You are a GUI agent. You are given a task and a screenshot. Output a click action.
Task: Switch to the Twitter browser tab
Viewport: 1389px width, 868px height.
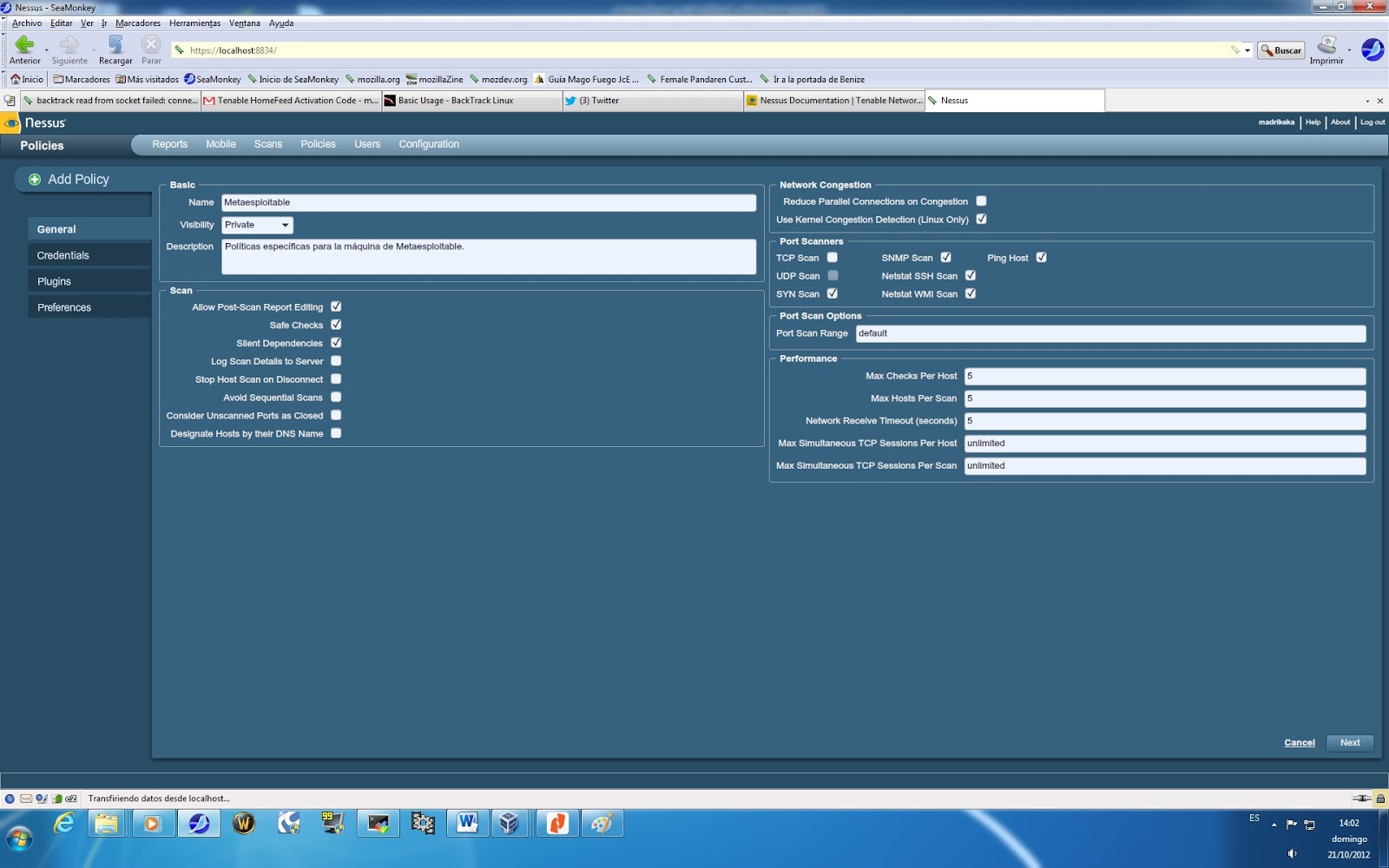coord(653,101)
